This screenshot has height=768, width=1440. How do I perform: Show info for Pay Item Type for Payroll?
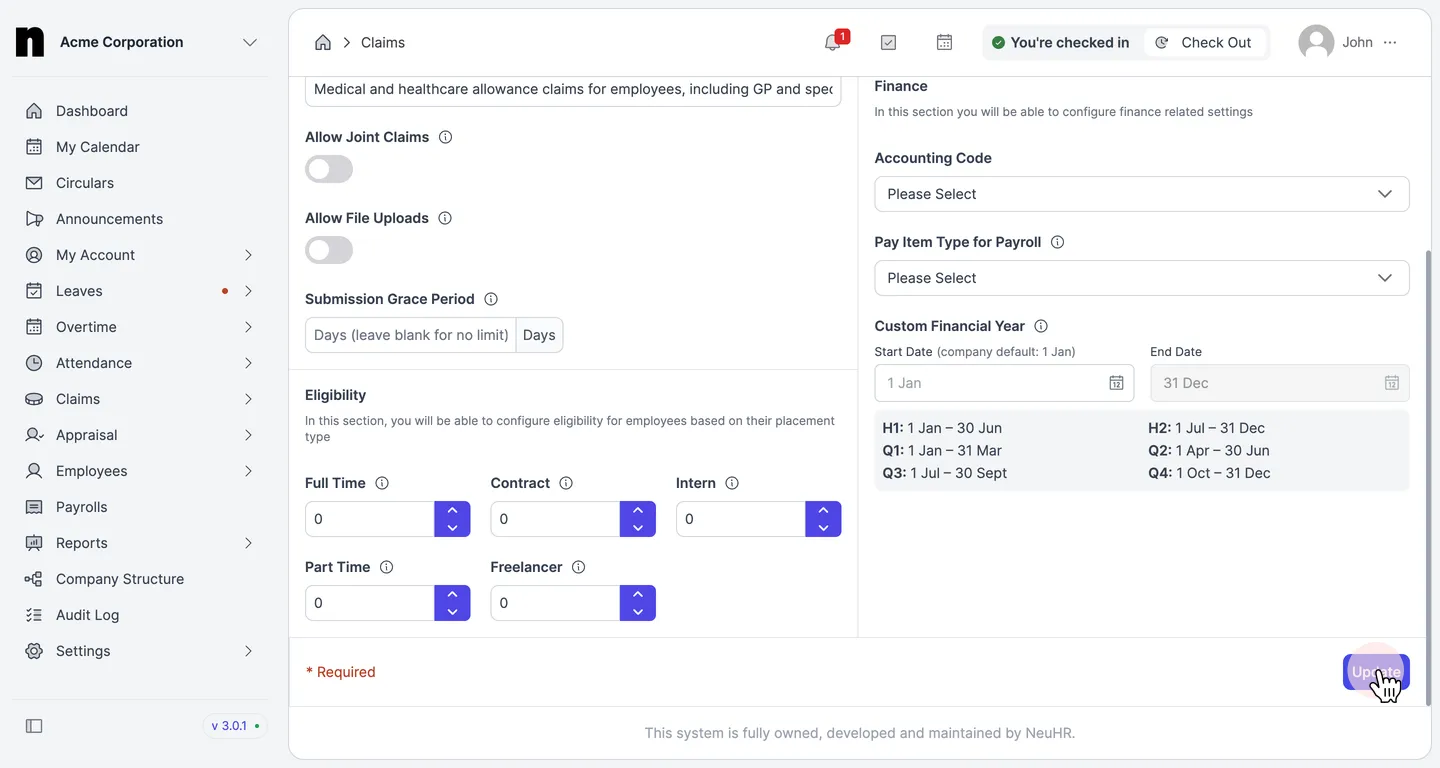pos(1057,242)
